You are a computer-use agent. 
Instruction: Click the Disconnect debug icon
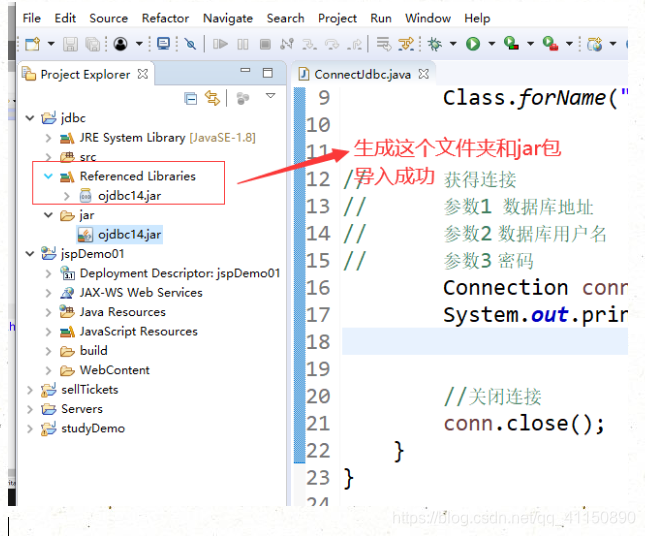point(287,44)
